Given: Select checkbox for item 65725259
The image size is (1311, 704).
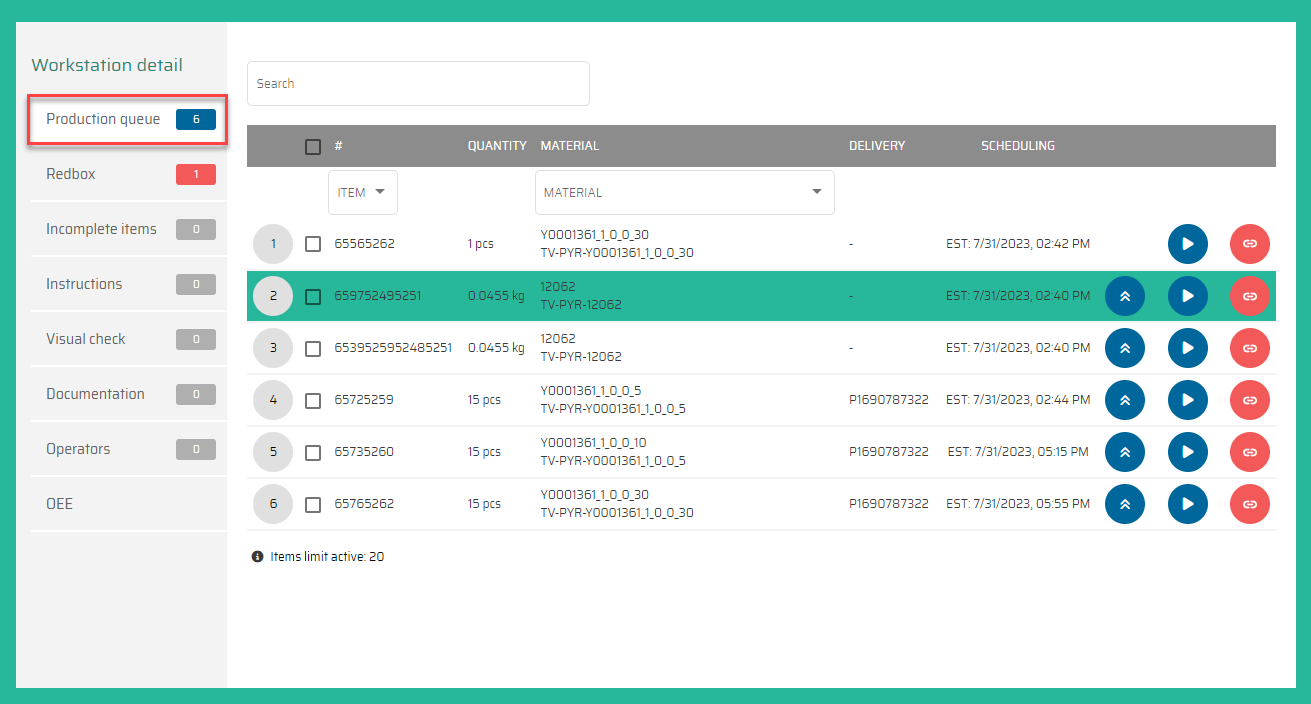Looking at the screenshot, I should point(313,400).
